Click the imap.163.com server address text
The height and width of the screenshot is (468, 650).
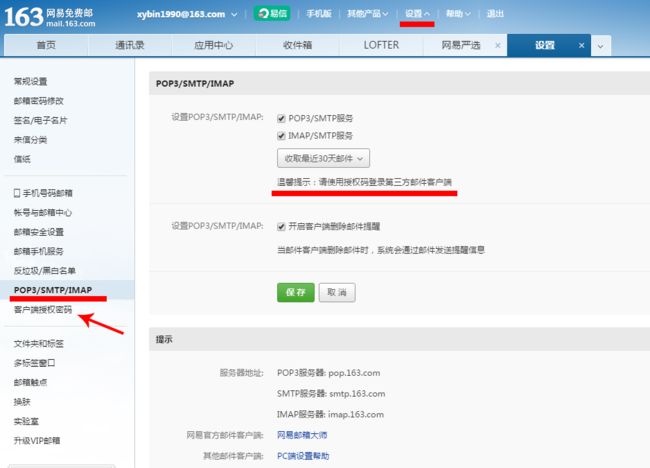coord(356,414)
